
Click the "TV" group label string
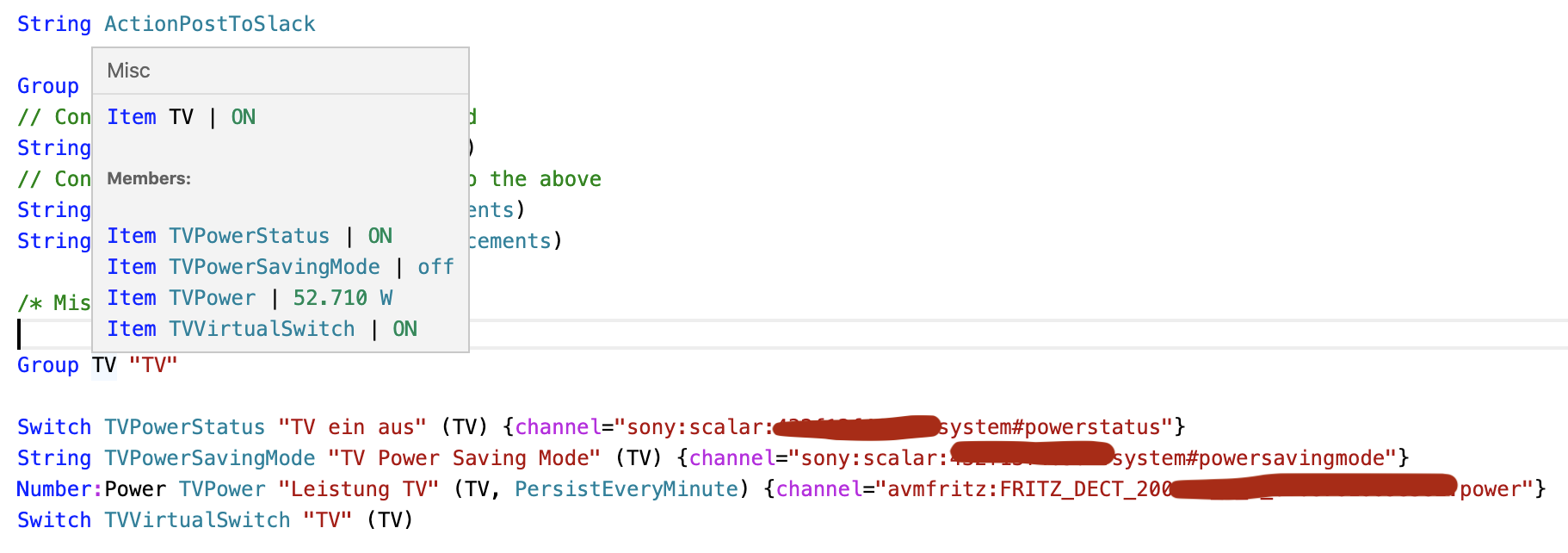coord(153,365)
